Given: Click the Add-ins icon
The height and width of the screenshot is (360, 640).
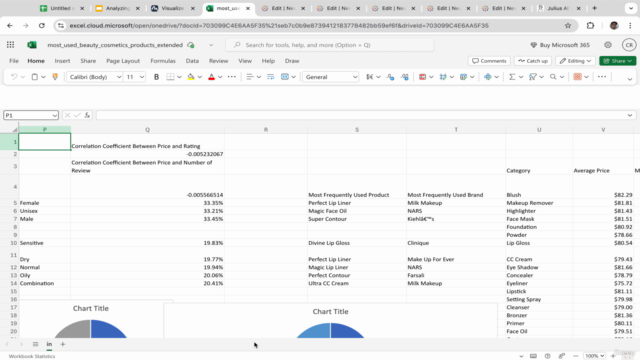Looking at the screenshot, I should coord(577,77).
